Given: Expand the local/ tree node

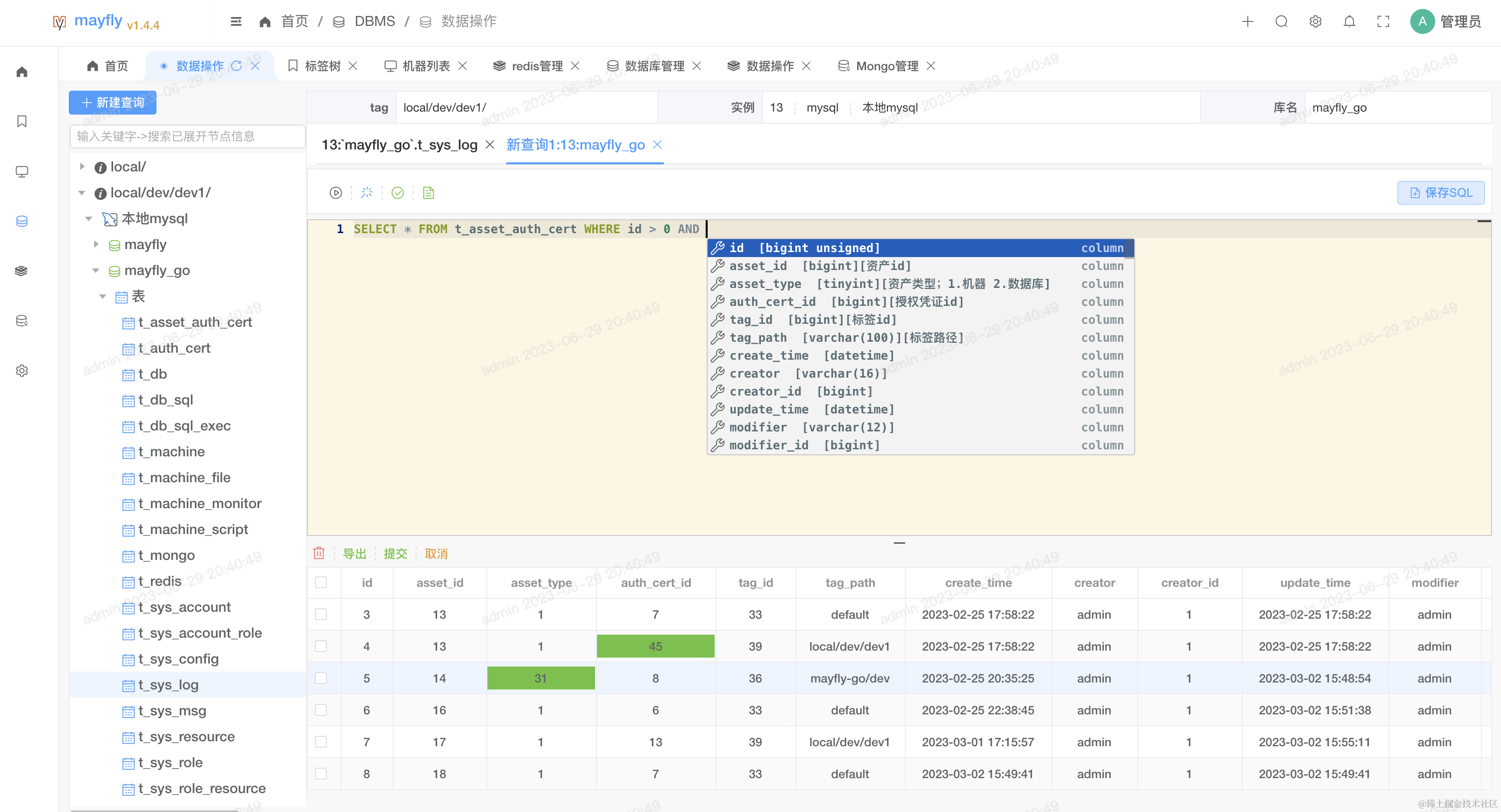Looking at the screenshot, I should 82,166.
